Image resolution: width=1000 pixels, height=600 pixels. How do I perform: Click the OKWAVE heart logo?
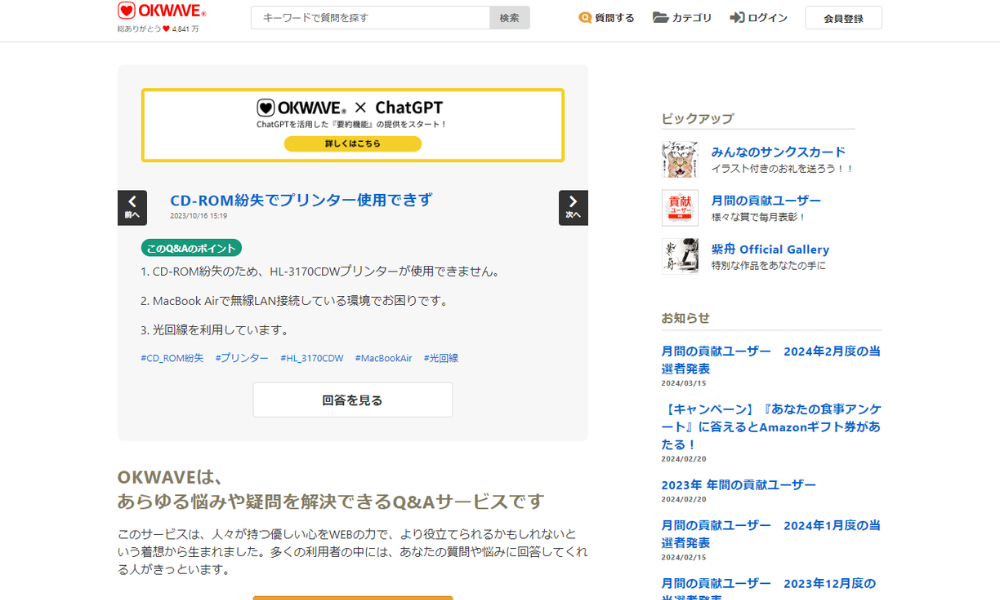point(127,11)
